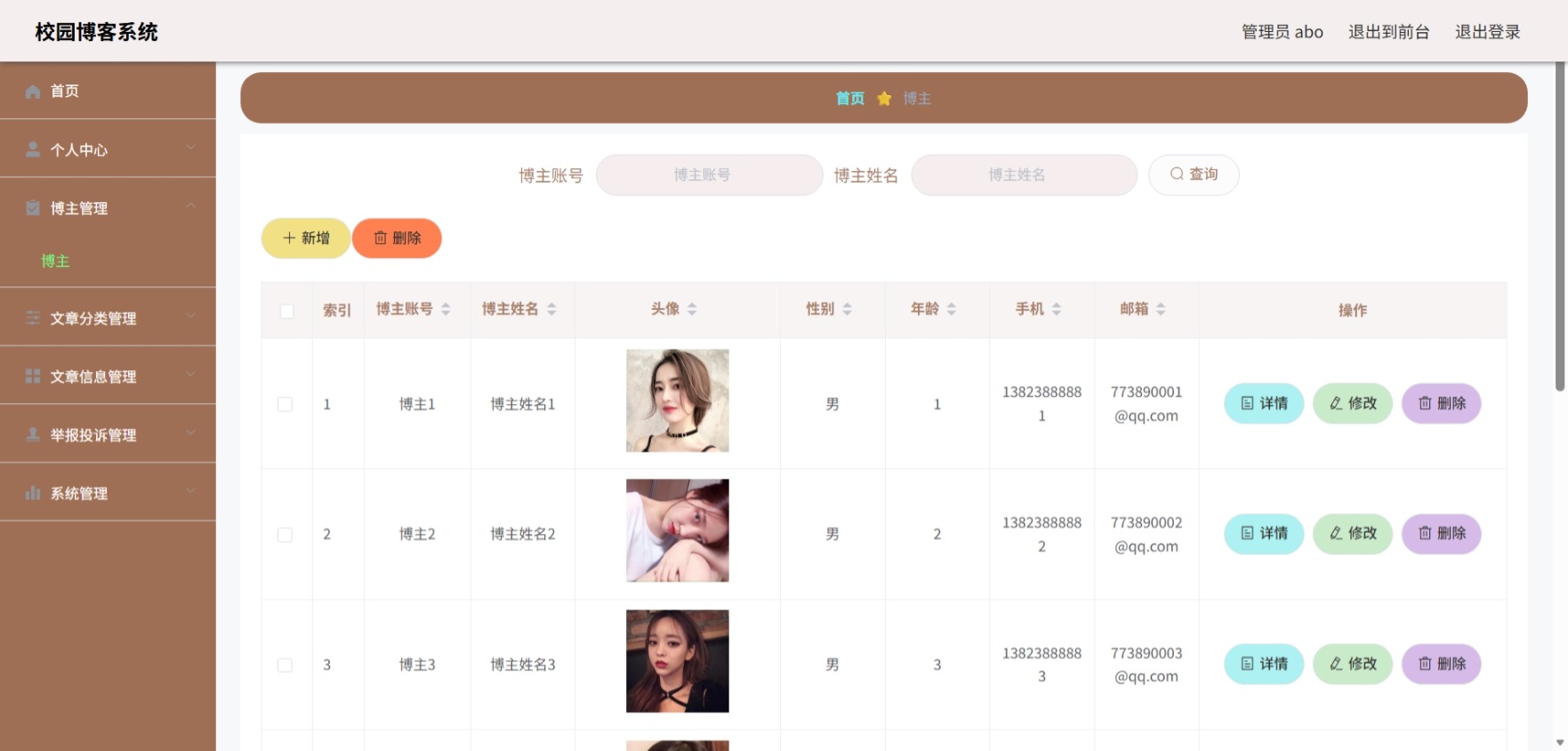Check the row checkbox for 博主2
Screen dimensions: 1568x751
285,535
